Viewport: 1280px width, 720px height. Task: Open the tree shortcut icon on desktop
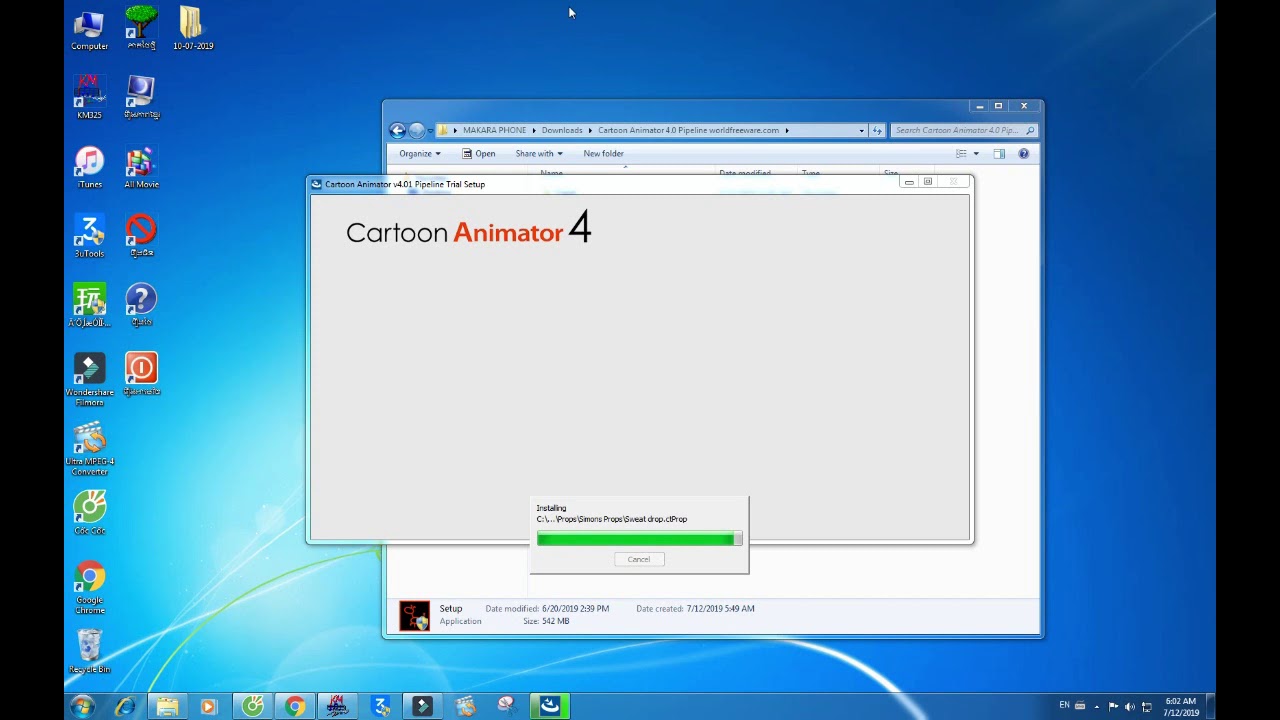141,28
